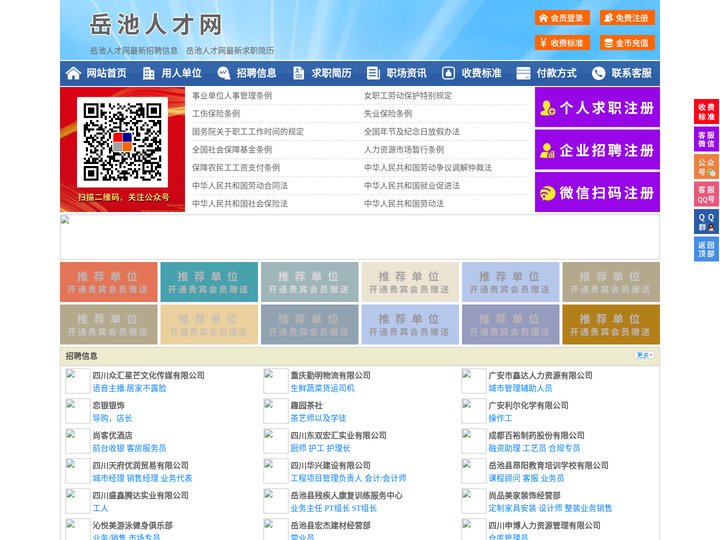Image resolution: width=720 pixels, height=540 pixels.
Task: Click the 会员登录 login button
Action: click(562, 18)
